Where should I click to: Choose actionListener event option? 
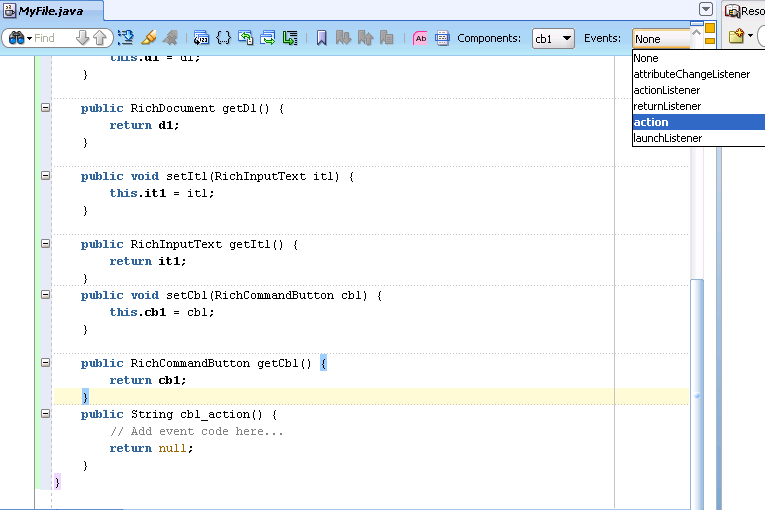699,90
